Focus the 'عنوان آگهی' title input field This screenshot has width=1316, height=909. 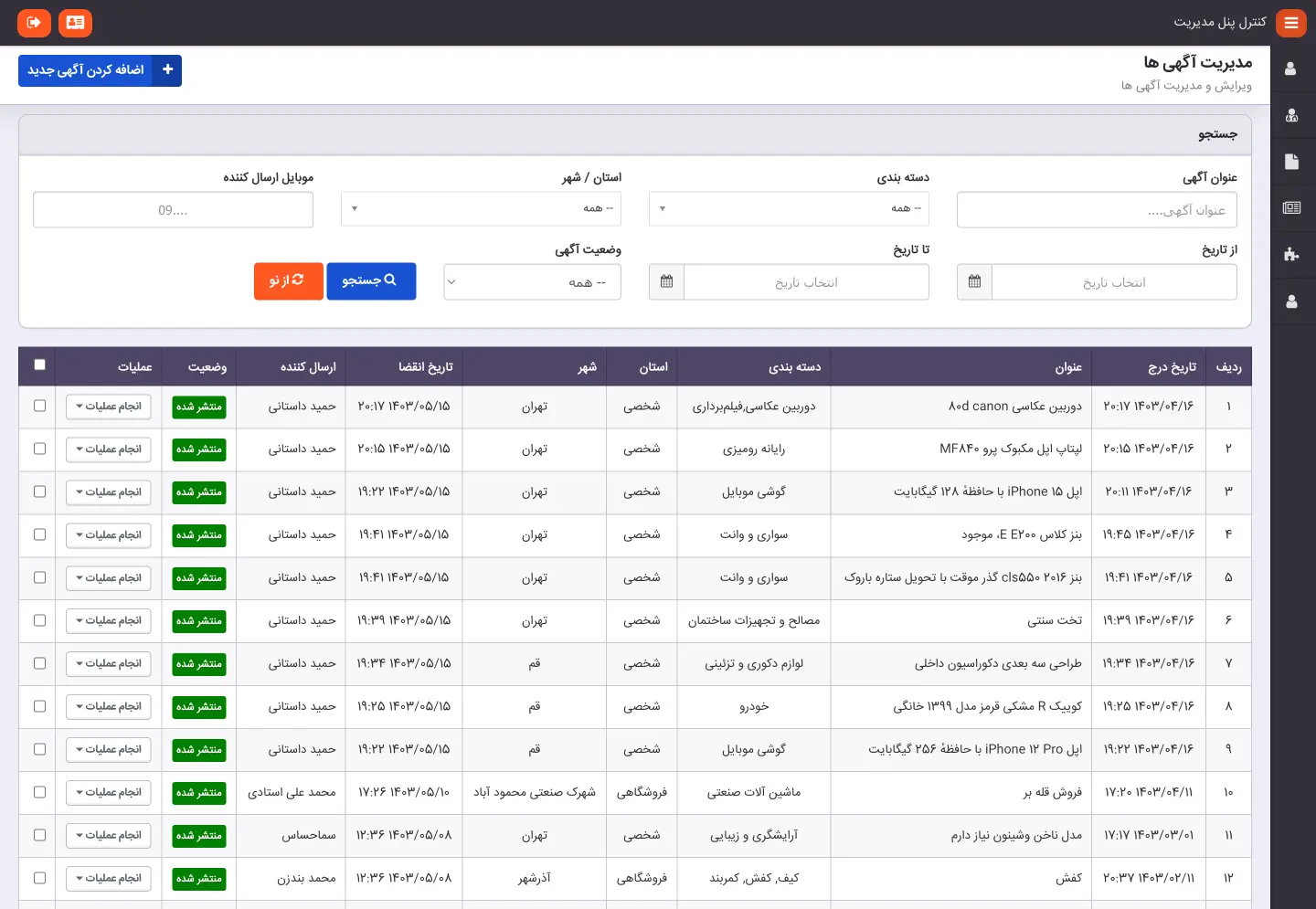point(1097,210)
